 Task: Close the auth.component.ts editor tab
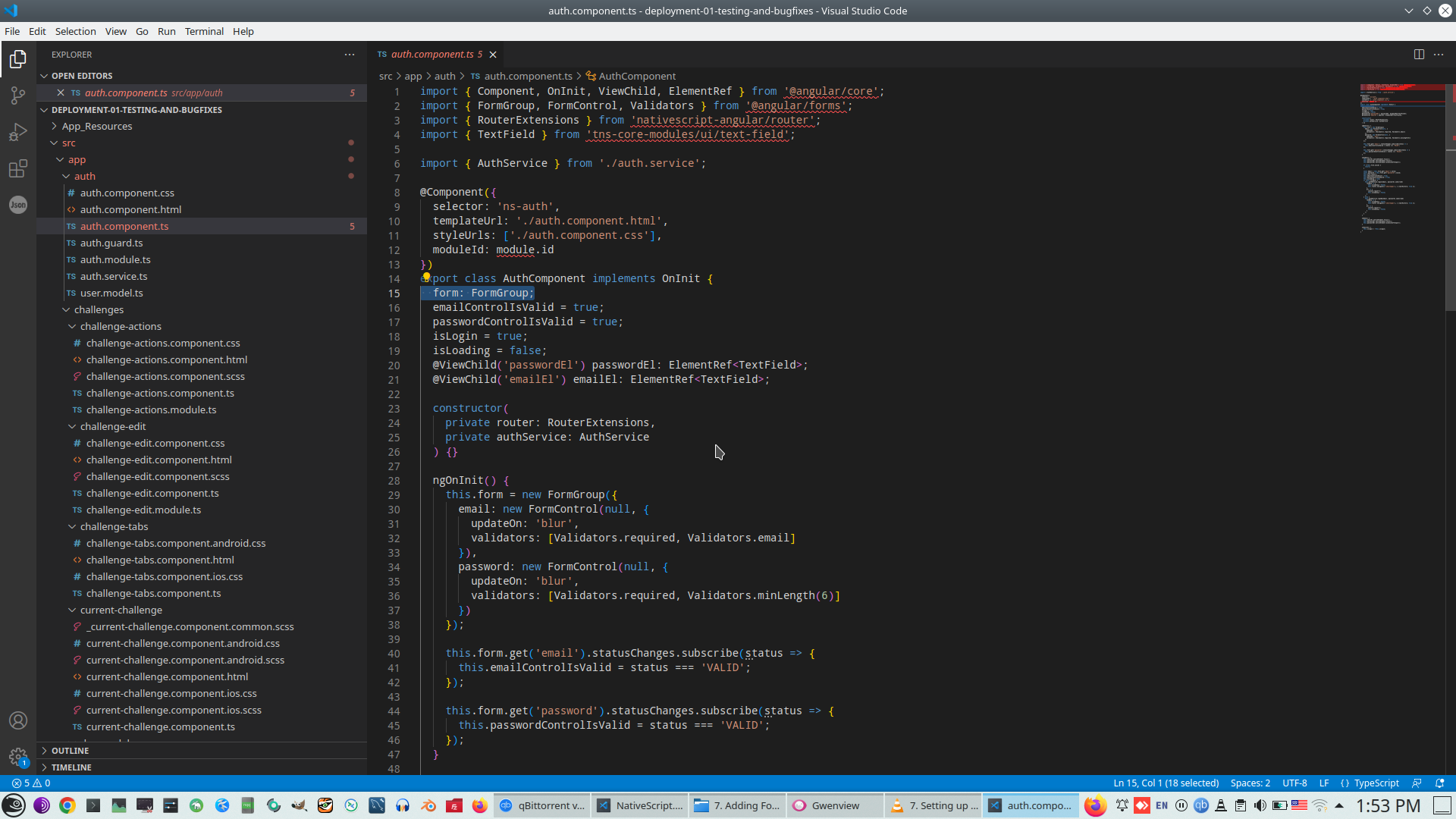click(x=493, y=55)
